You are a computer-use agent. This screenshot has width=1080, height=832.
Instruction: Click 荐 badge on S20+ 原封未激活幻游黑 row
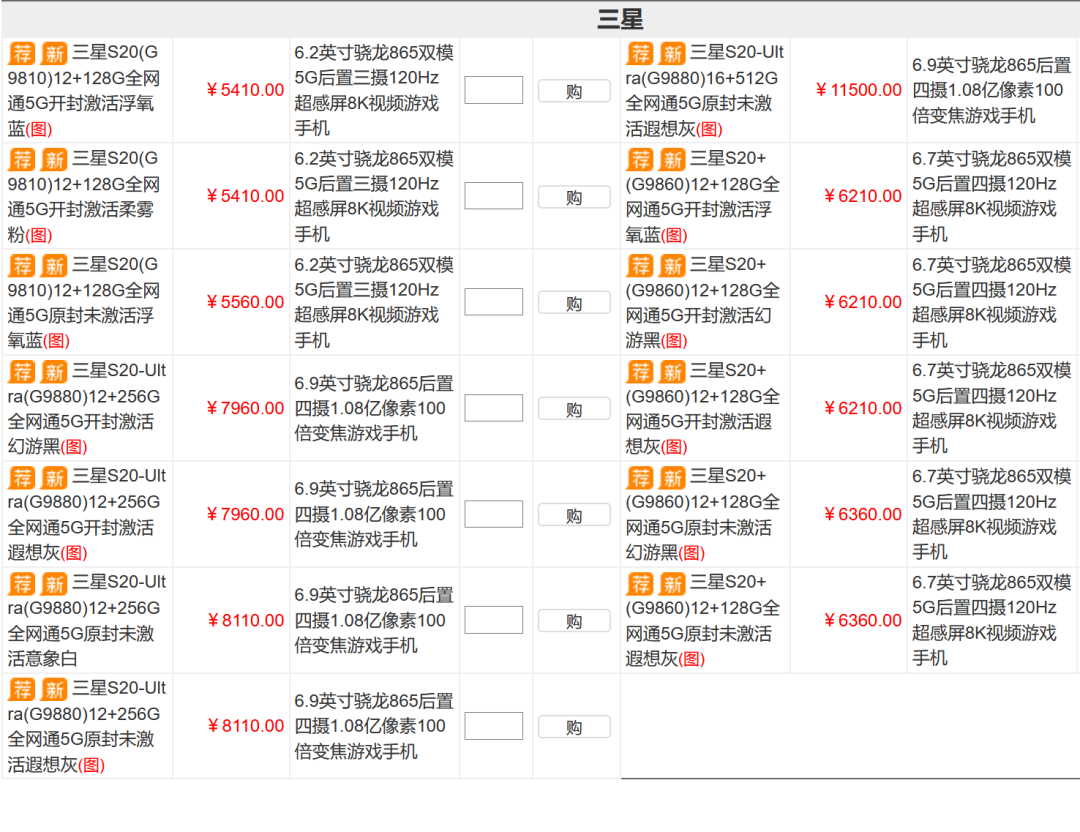640,477
